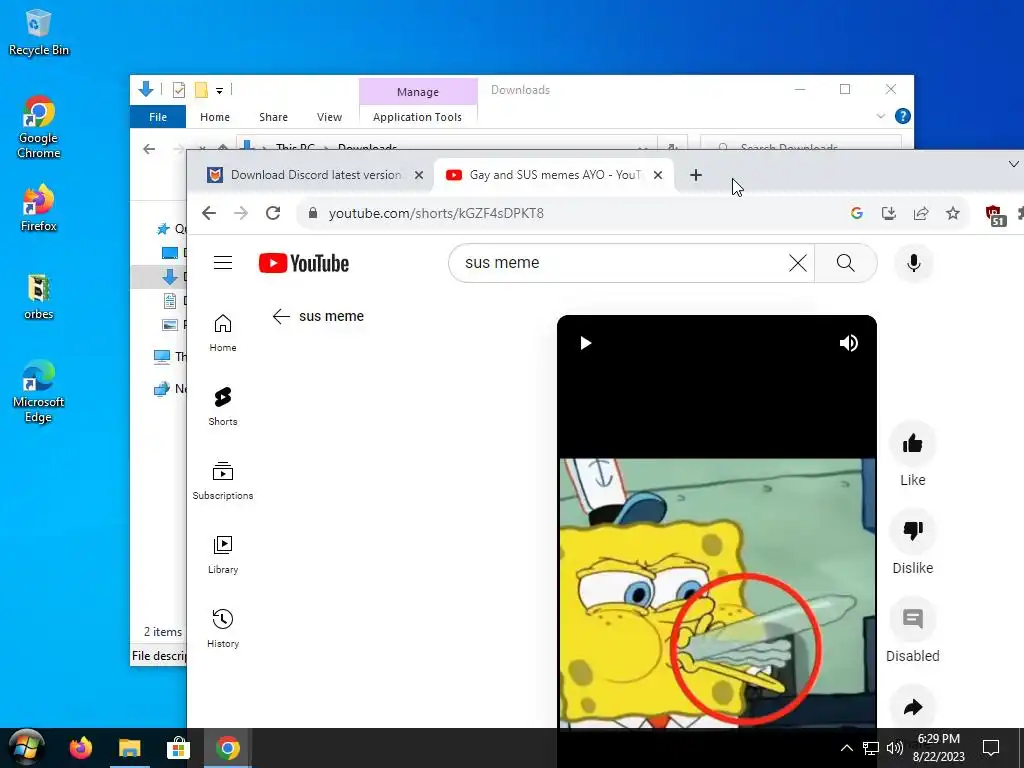Viewport: 1024px width, 768px height.
Task: Open Shorts in YouTube sidebar
Action: (x=223, y=406)
